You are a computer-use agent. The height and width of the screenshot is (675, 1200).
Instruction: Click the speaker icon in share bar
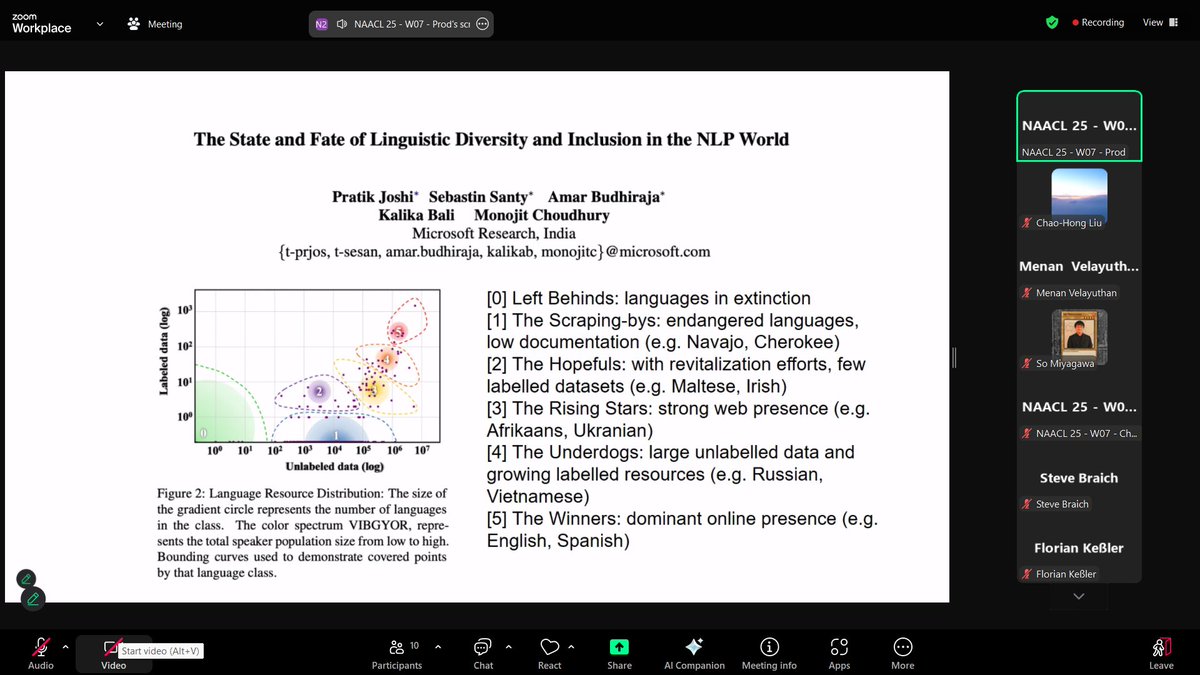click(x=342, y=24)
